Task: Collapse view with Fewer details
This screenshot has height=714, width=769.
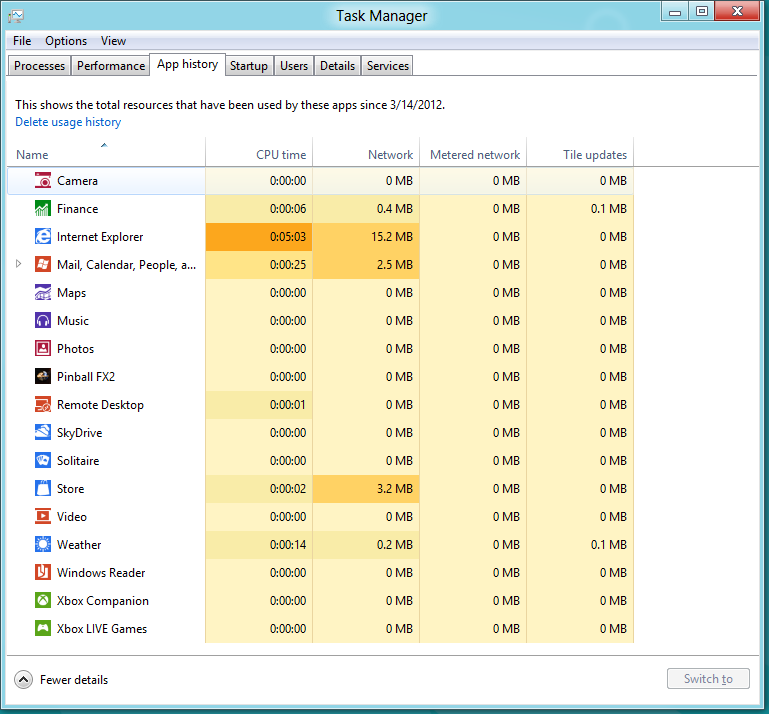Action: tap(61, 680)
